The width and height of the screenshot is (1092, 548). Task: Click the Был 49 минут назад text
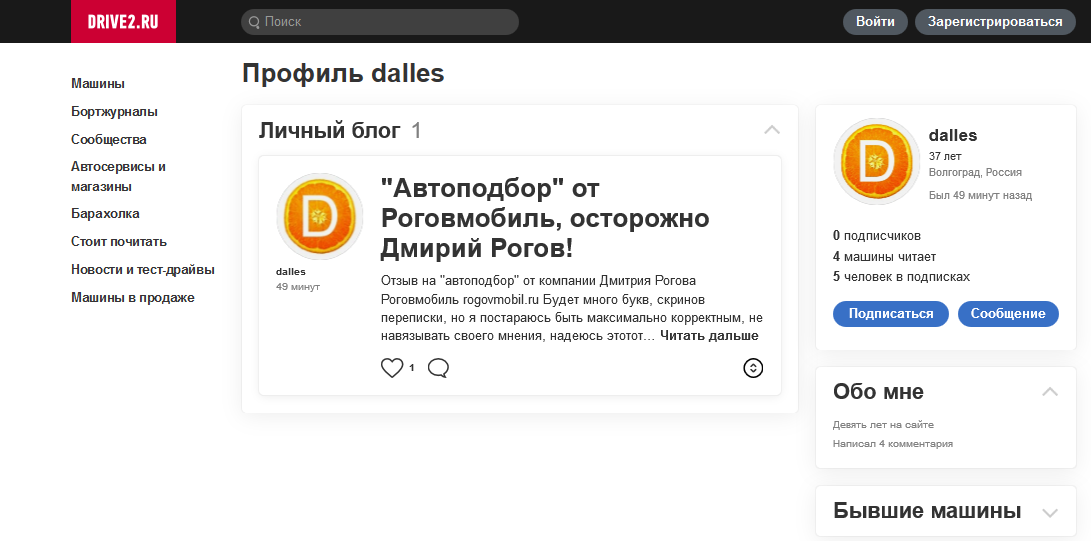981,196
